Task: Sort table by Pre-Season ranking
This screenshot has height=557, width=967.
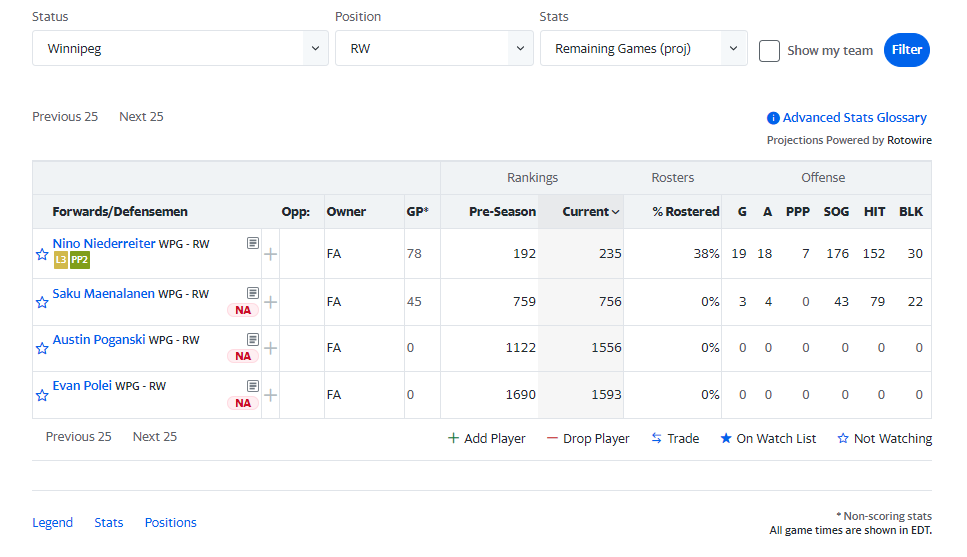Action: click(502, 212)
